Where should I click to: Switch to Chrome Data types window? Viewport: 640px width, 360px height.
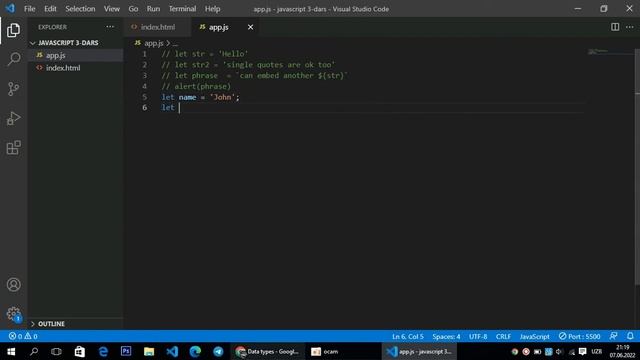point(268,351)
